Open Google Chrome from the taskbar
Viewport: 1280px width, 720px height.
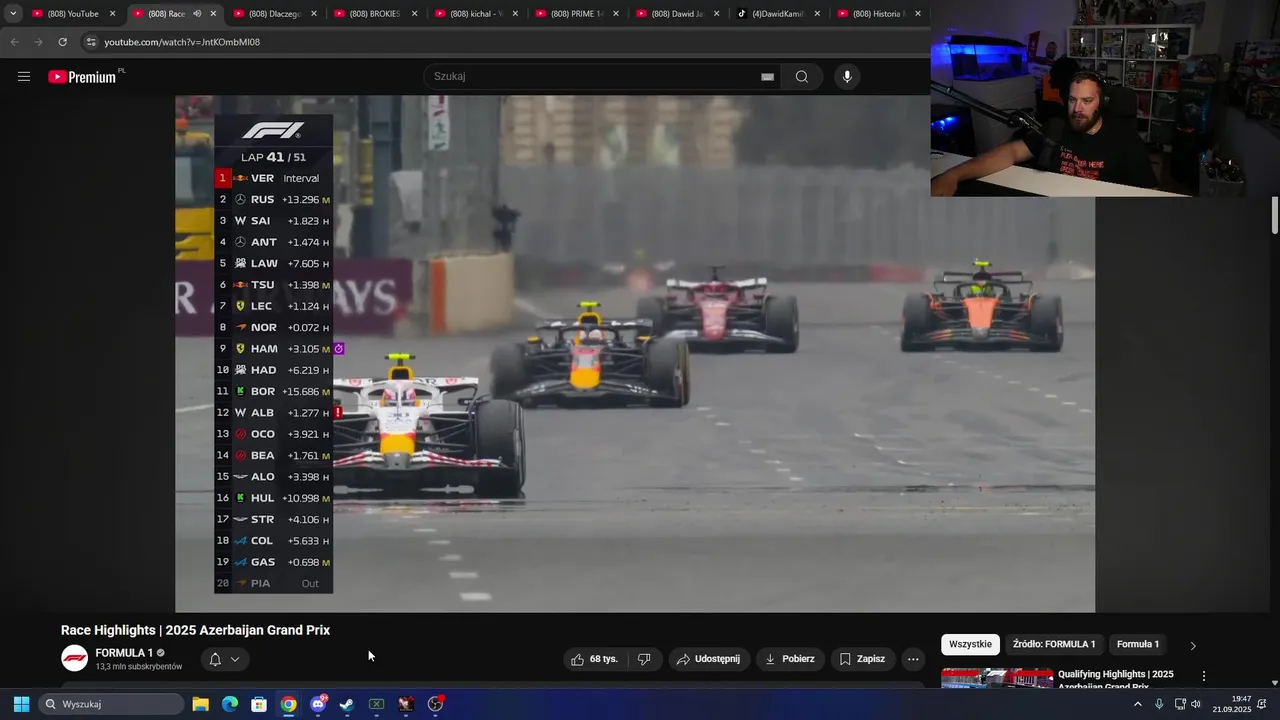pos(288,704)
